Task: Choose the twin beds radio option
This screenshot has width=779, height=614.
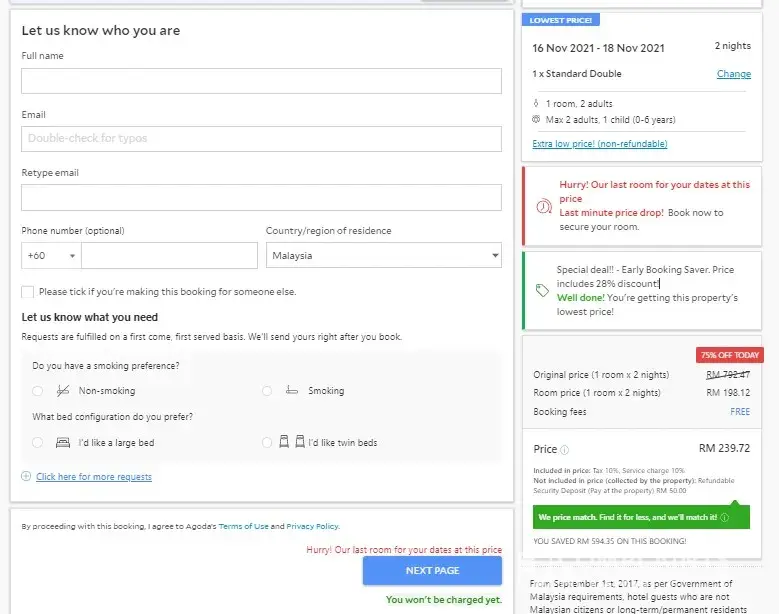Action: pos(267,442)
